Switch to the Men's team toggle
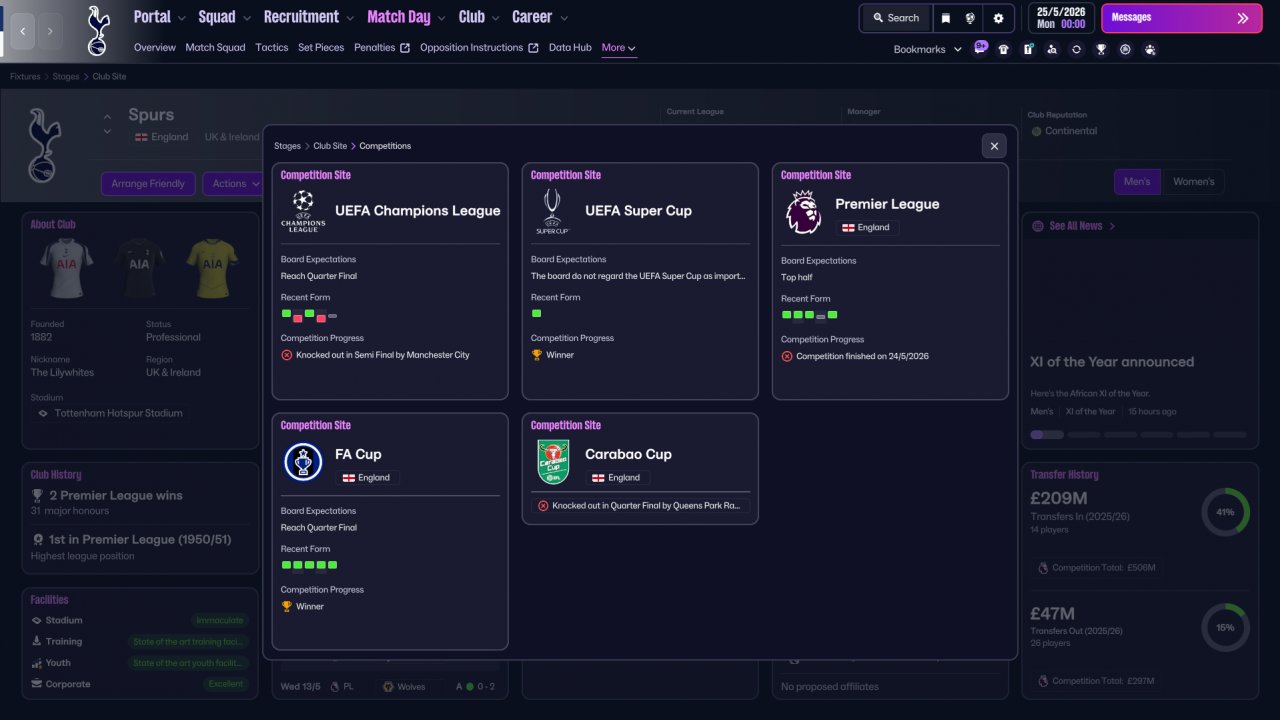This screenshot has width=1280, height=720. [x=1138, y=182]
